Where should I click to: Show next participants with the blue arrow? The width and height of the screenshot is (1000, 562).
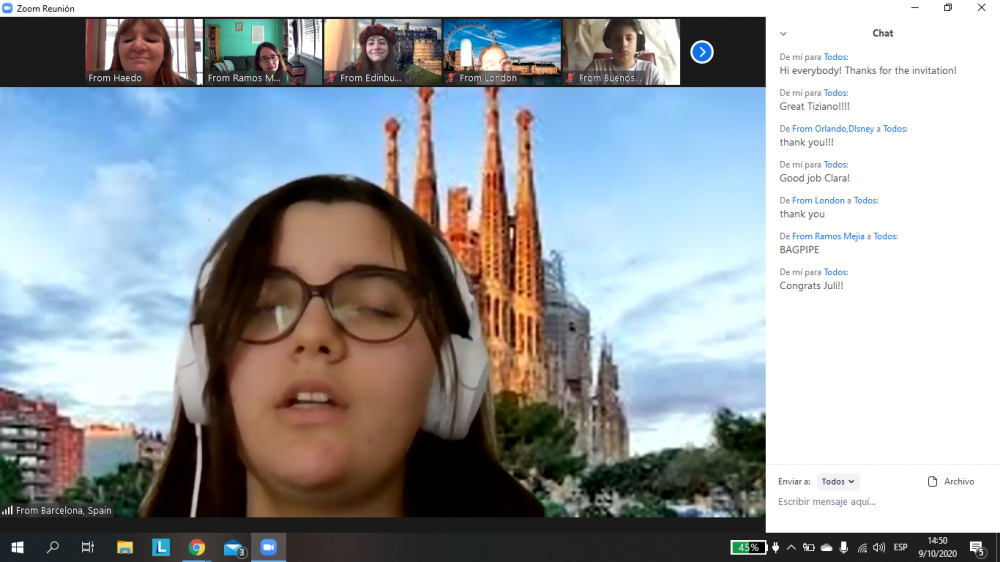(x=702, y=52)
